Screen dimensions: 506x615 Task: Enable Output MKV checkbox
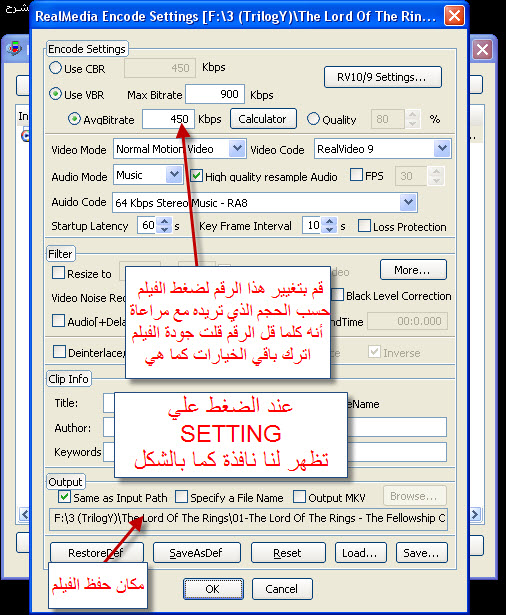tap(299, 497)
